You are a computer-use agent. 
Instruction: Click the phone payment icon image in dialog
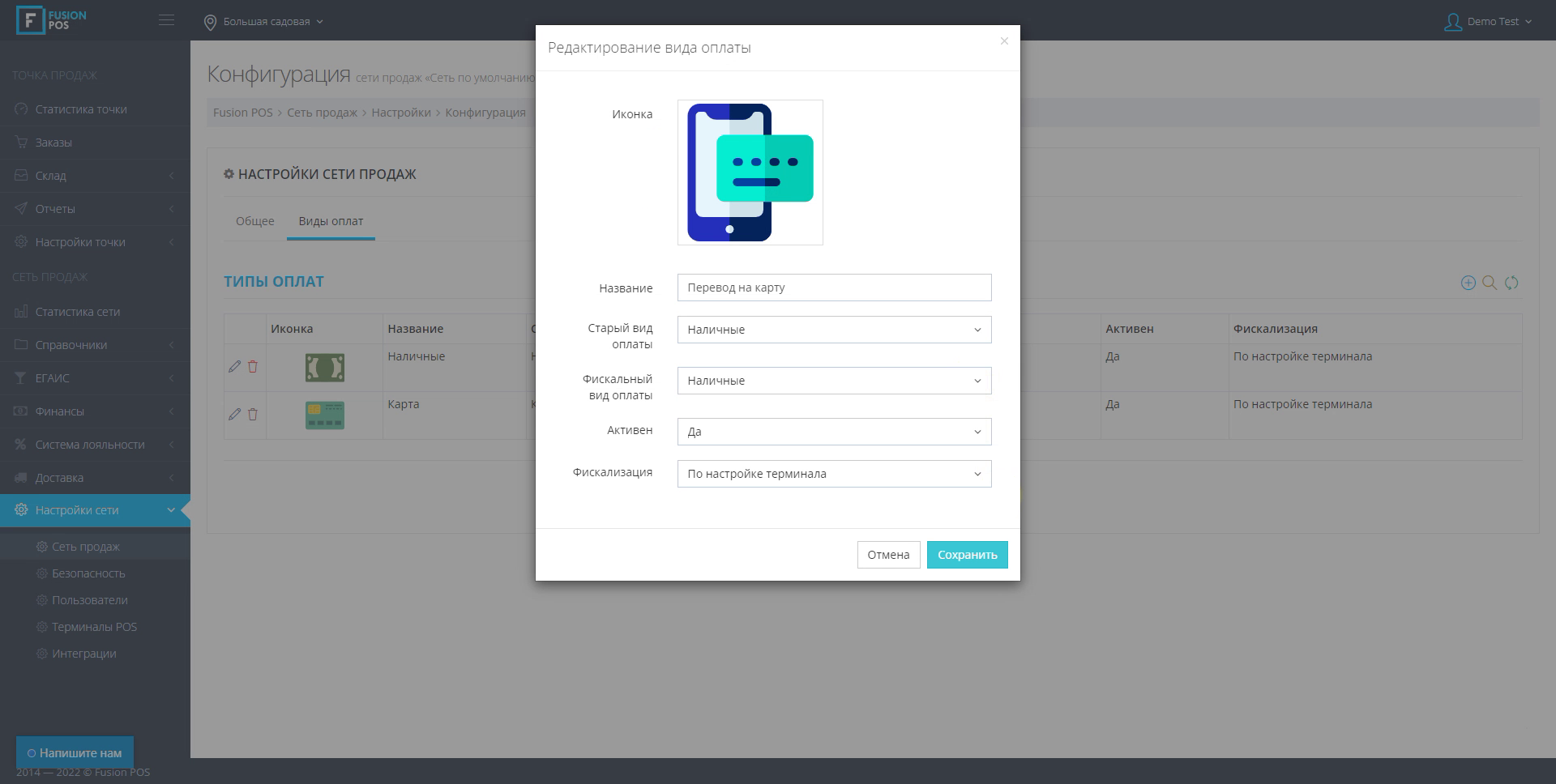tap(750, 173)
